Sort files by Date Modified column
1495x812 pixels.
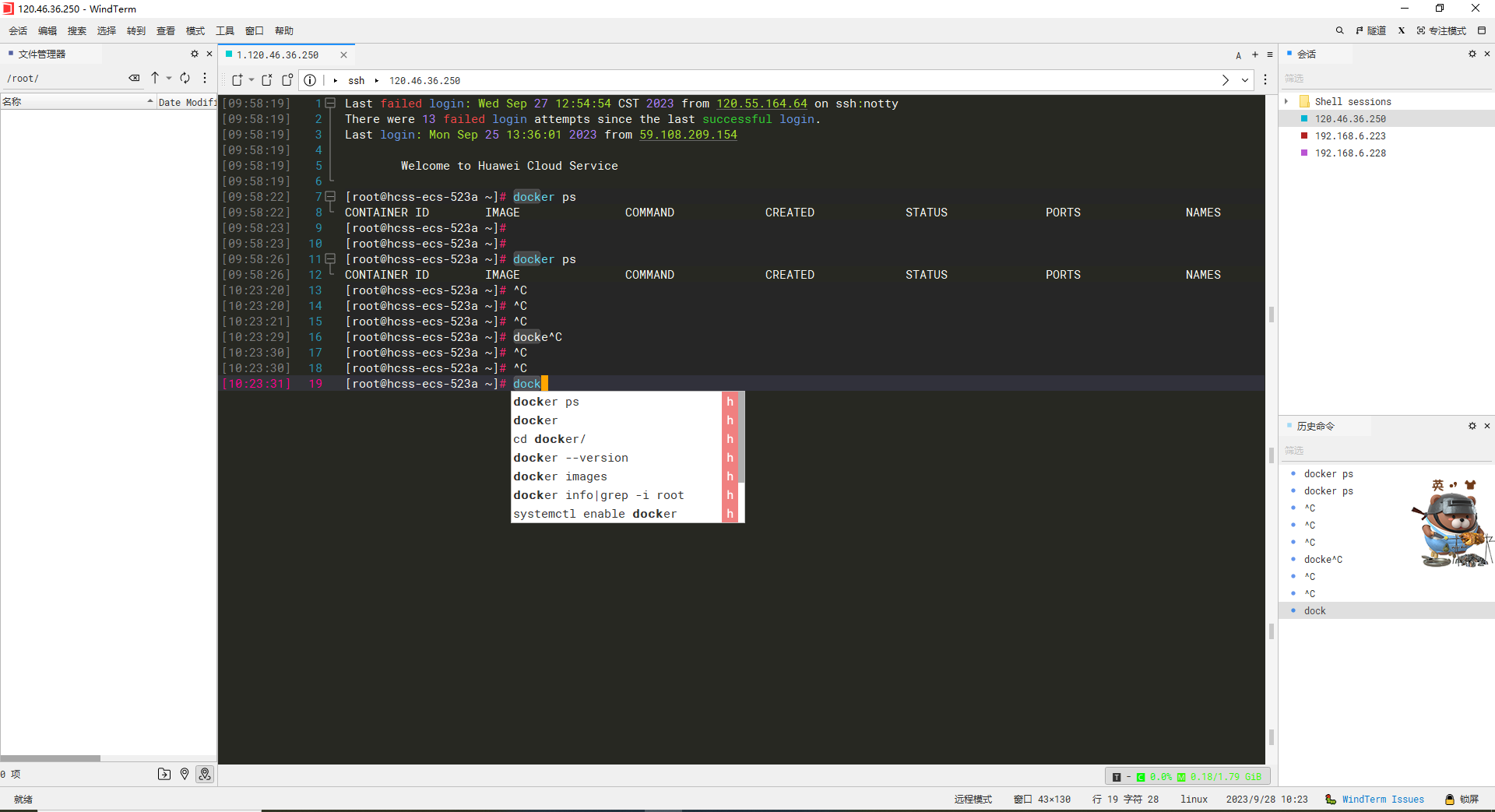coord(187,102)
